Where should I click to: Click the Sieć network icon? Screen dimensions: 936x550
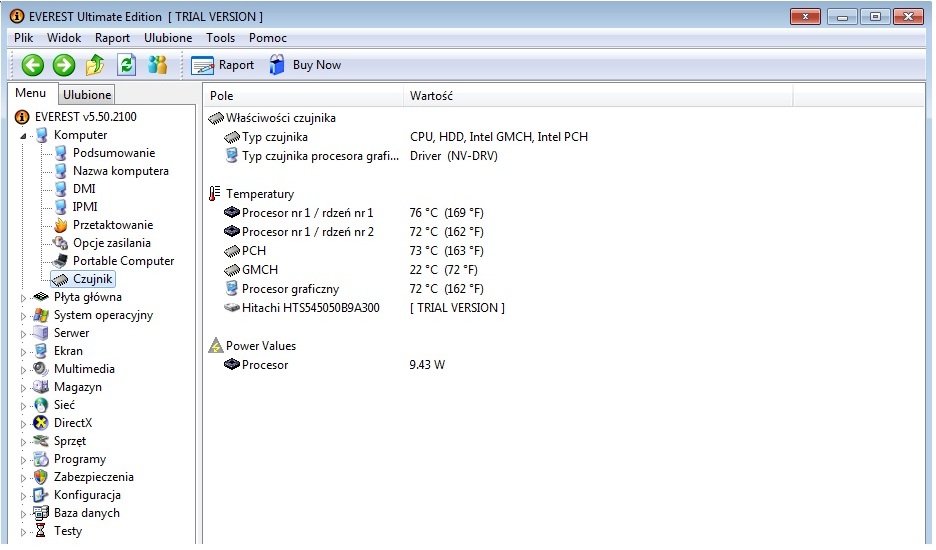tap(41, 405)
